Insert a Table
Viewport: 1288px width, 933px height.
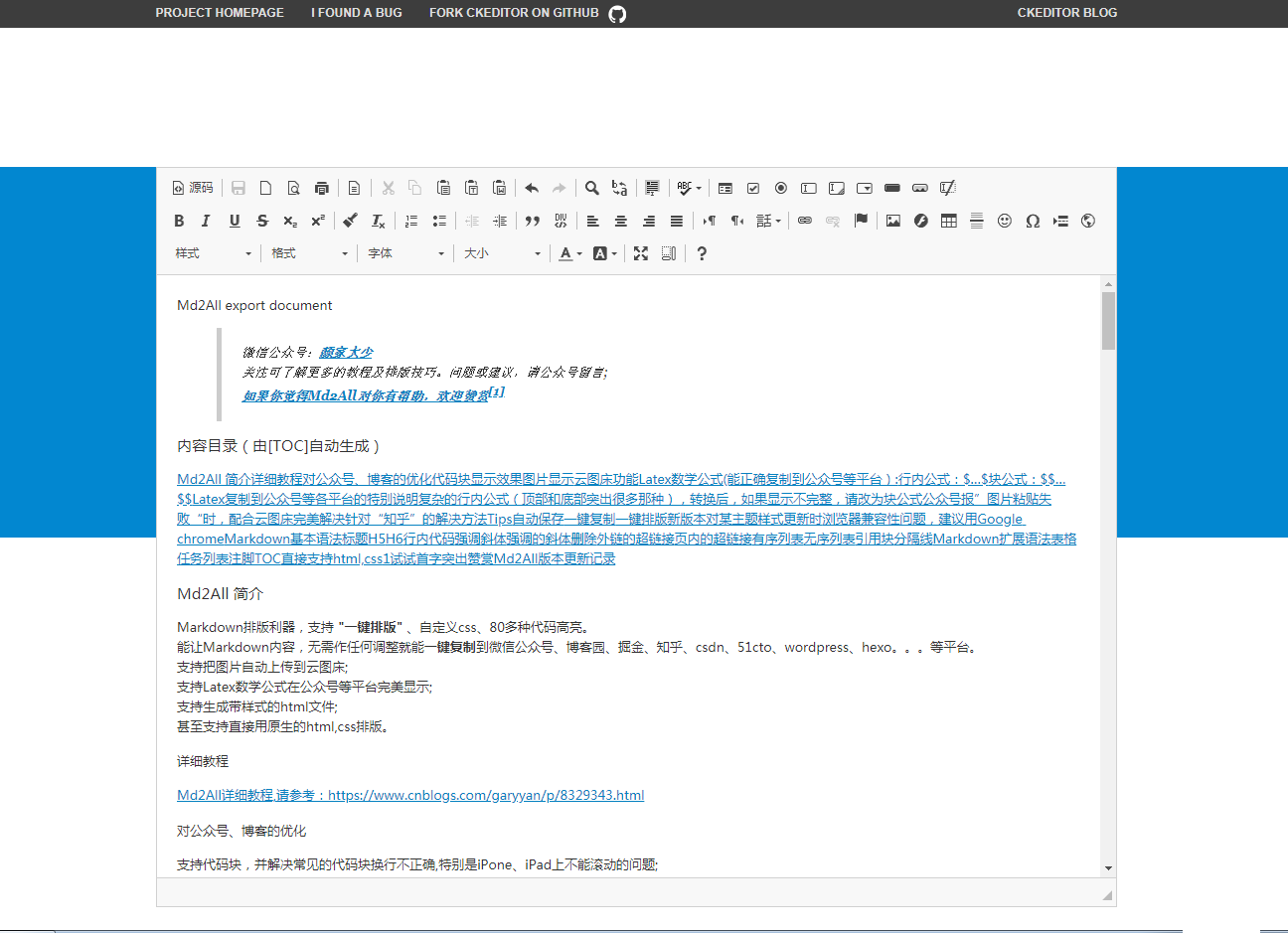(x=949, y=221)
